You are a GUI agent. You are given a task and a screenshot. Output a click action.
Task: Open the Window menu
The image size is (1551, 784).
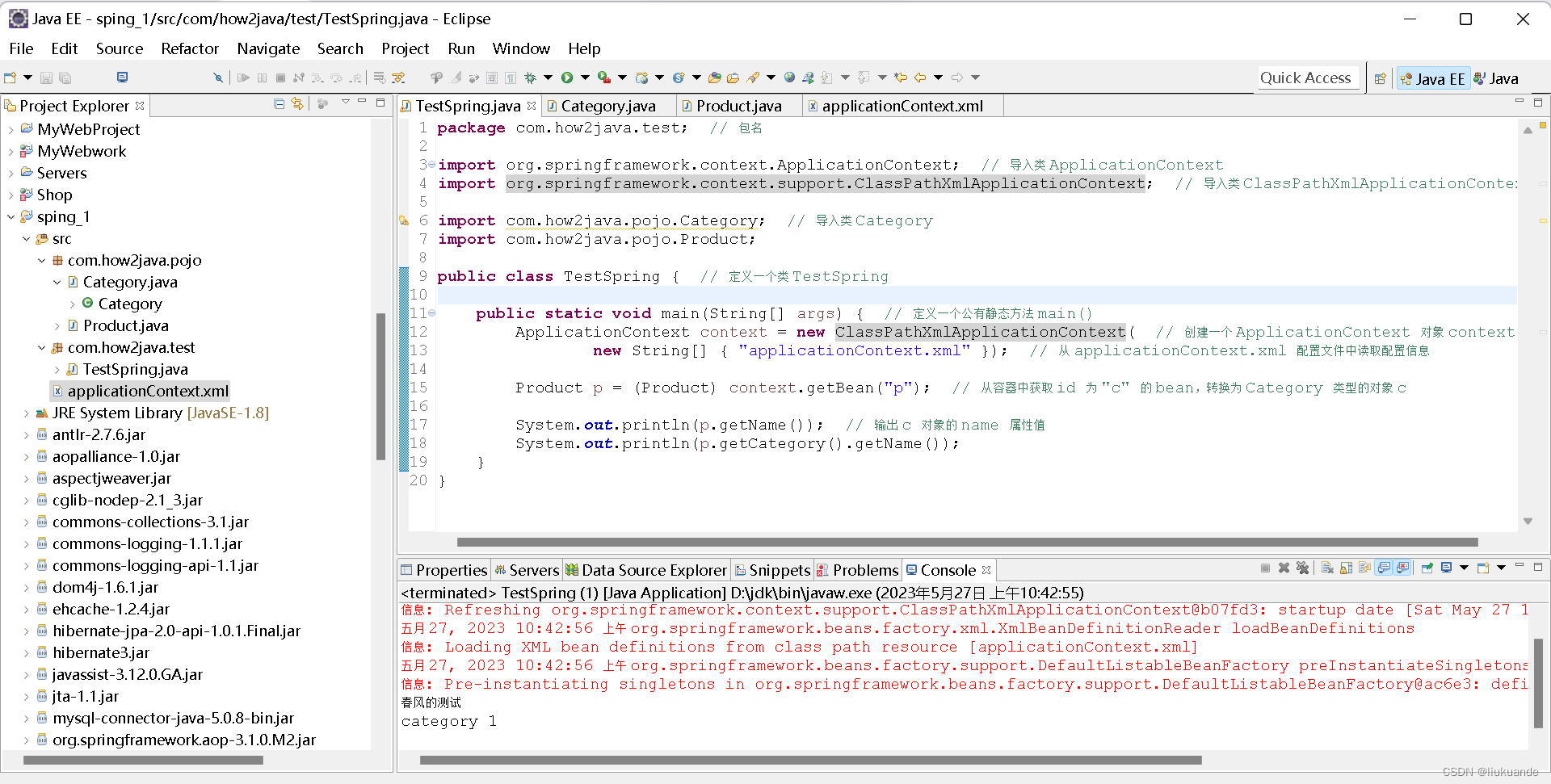point(521,48)
